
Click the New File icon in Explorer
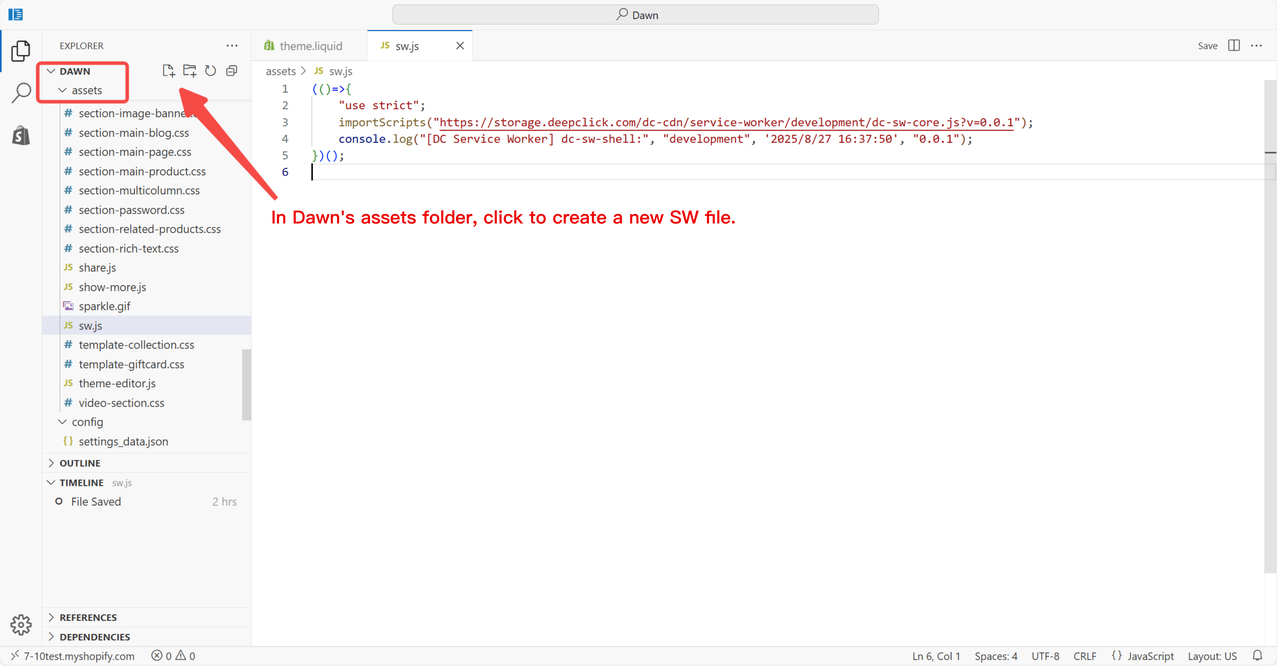click(168, 71)
